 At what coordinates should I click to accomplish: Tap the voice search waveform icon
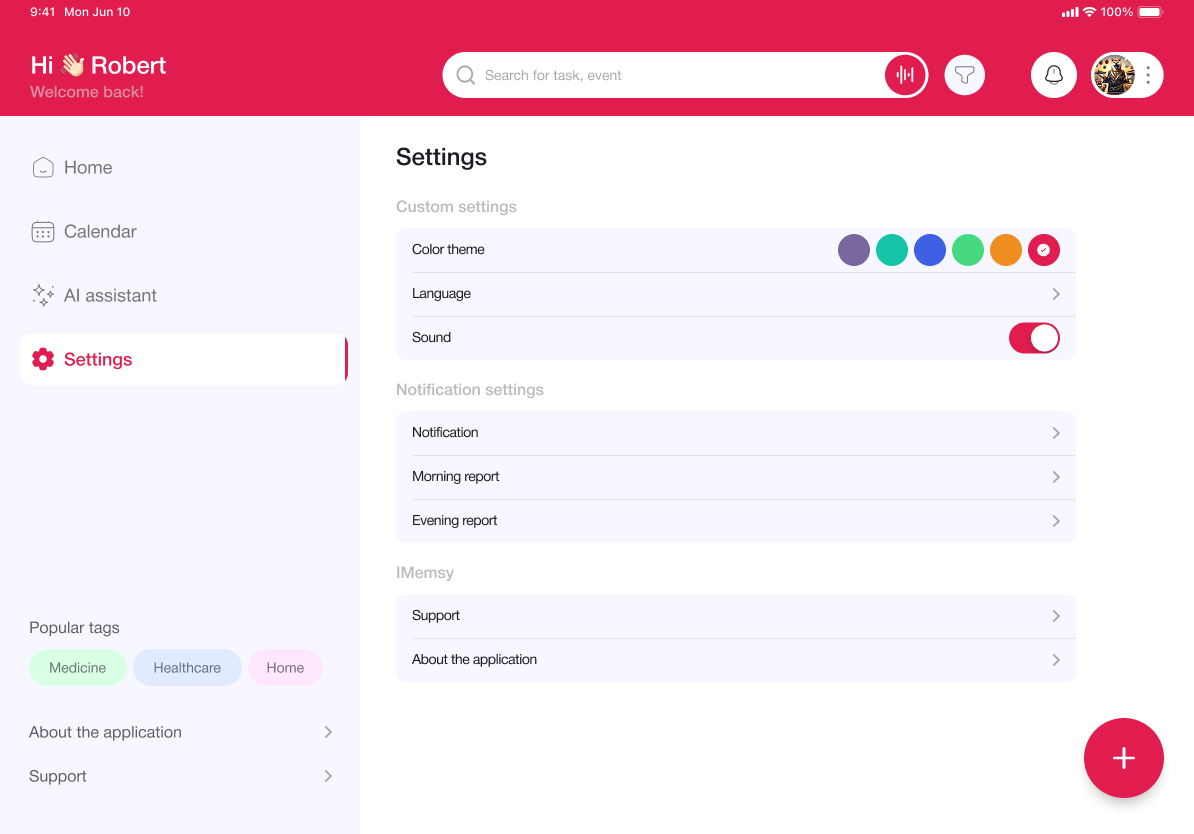905,75
